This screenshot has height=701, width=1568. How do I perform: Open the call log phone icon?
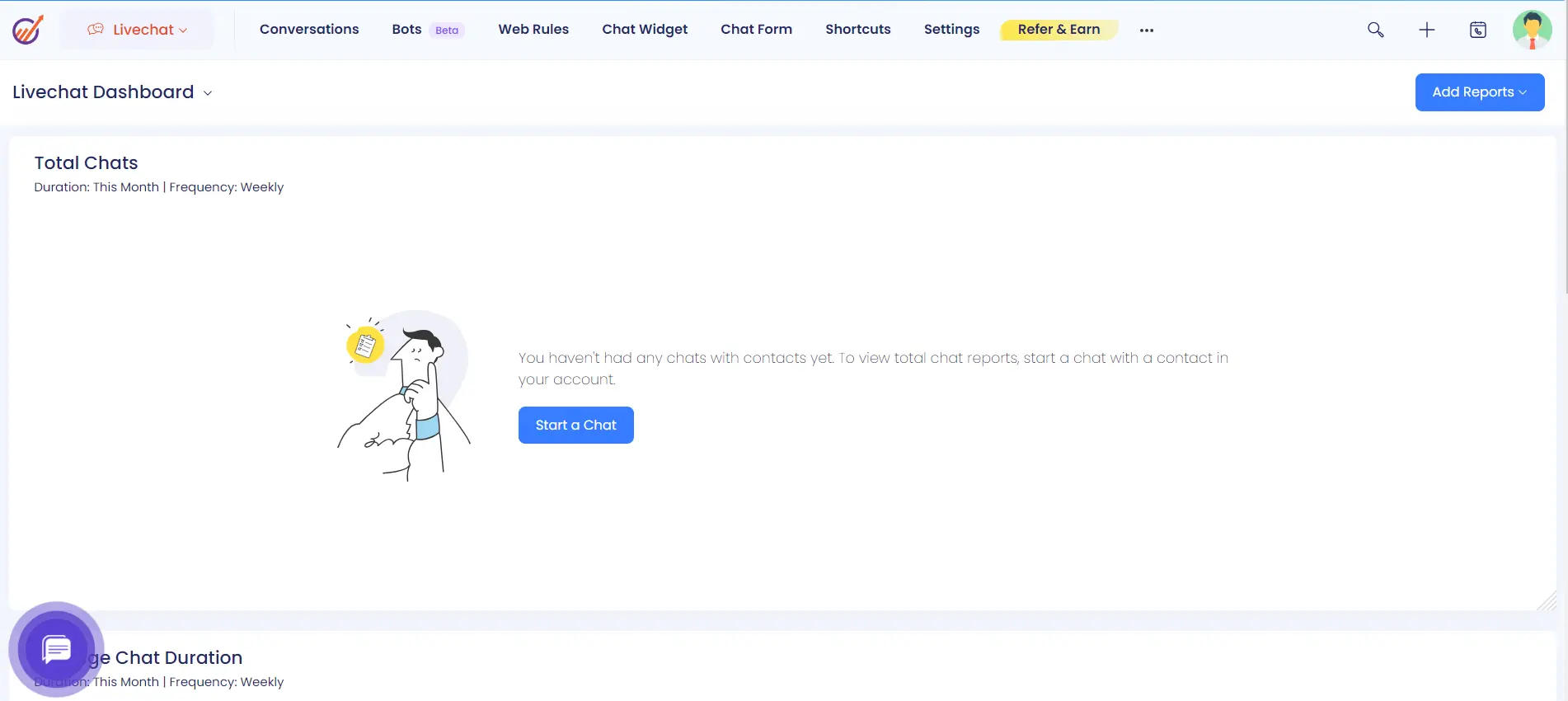point(1478,30)
